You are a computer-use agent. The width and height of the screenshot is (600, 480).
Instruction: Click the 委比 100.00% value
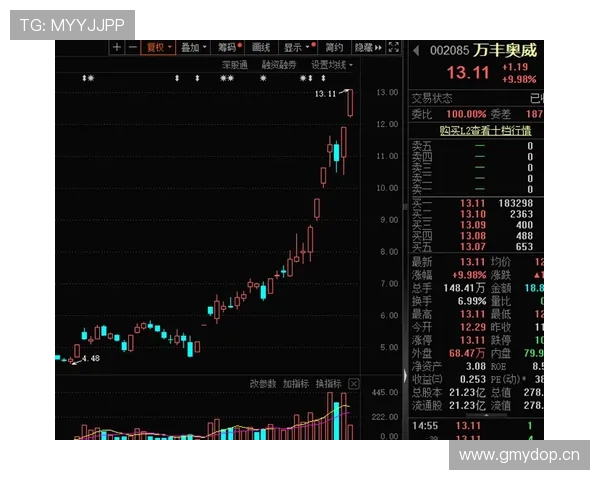pyautogui.click(x=466, y=114)
